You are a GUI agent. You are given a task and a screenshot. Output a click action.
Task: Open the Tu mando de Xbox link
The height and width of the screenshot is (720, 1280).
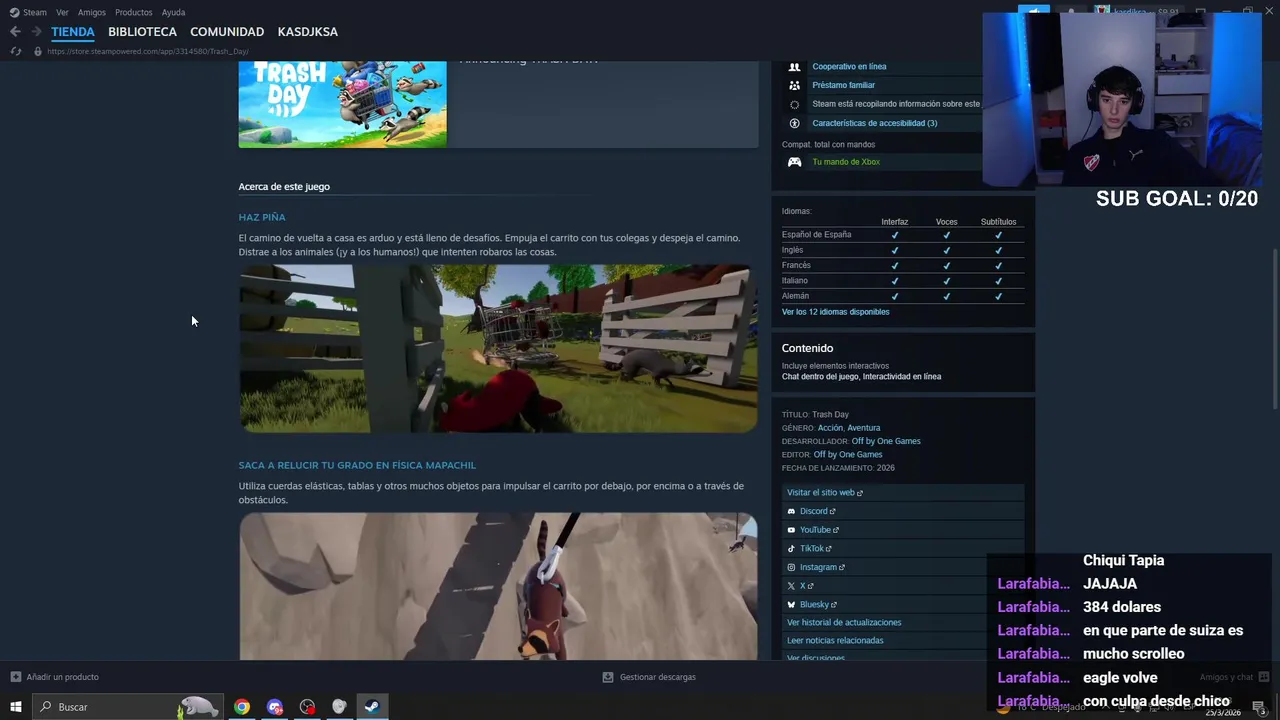click(846, 162)
